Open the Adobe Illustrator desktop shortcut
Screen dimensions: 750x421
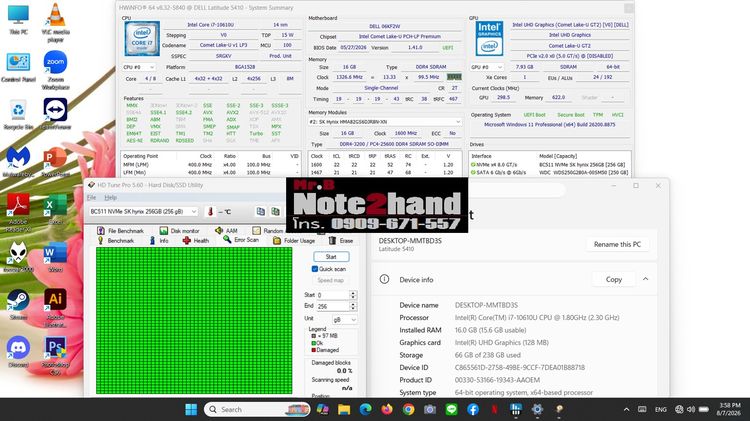(x=55, y=308)
